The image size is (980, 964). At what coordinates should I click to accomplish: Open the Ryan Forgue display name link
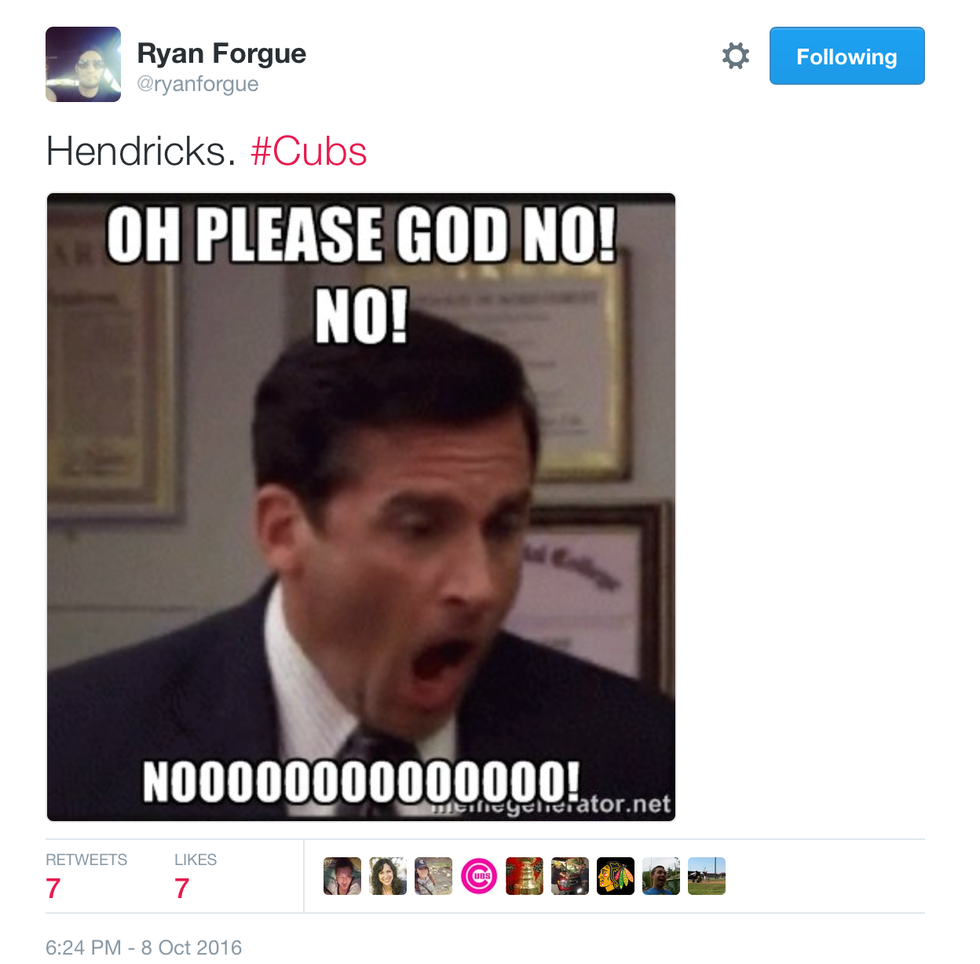coord(221,54)
